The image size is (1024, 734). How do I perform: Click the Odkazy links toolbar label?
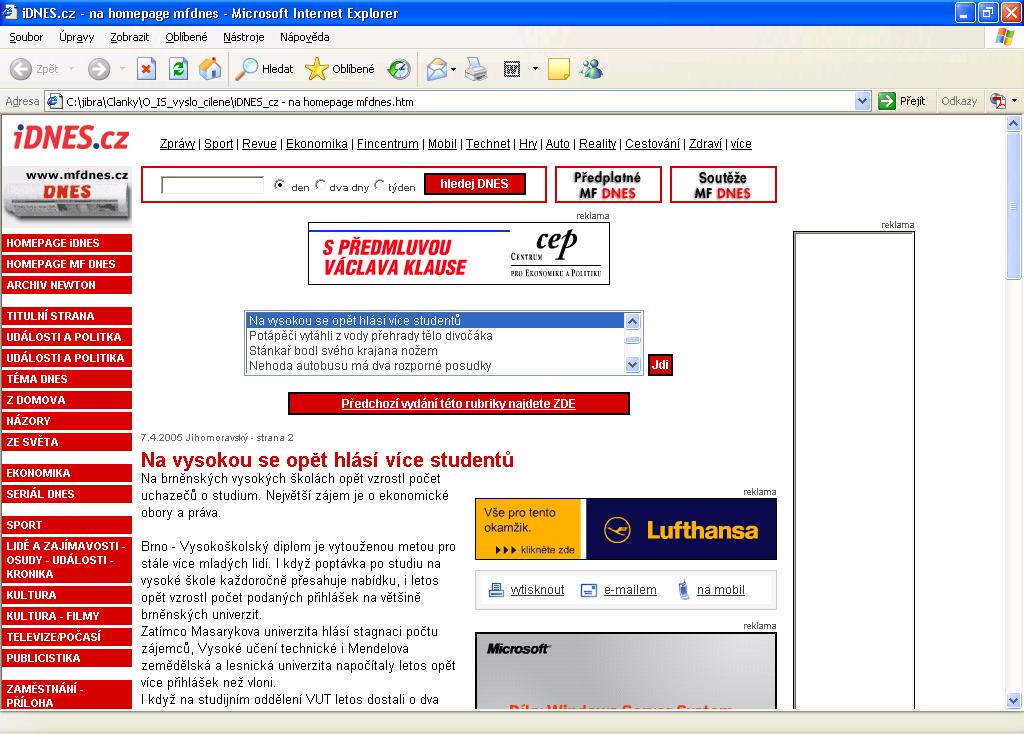pyautogui.click(x=959, y=101)
